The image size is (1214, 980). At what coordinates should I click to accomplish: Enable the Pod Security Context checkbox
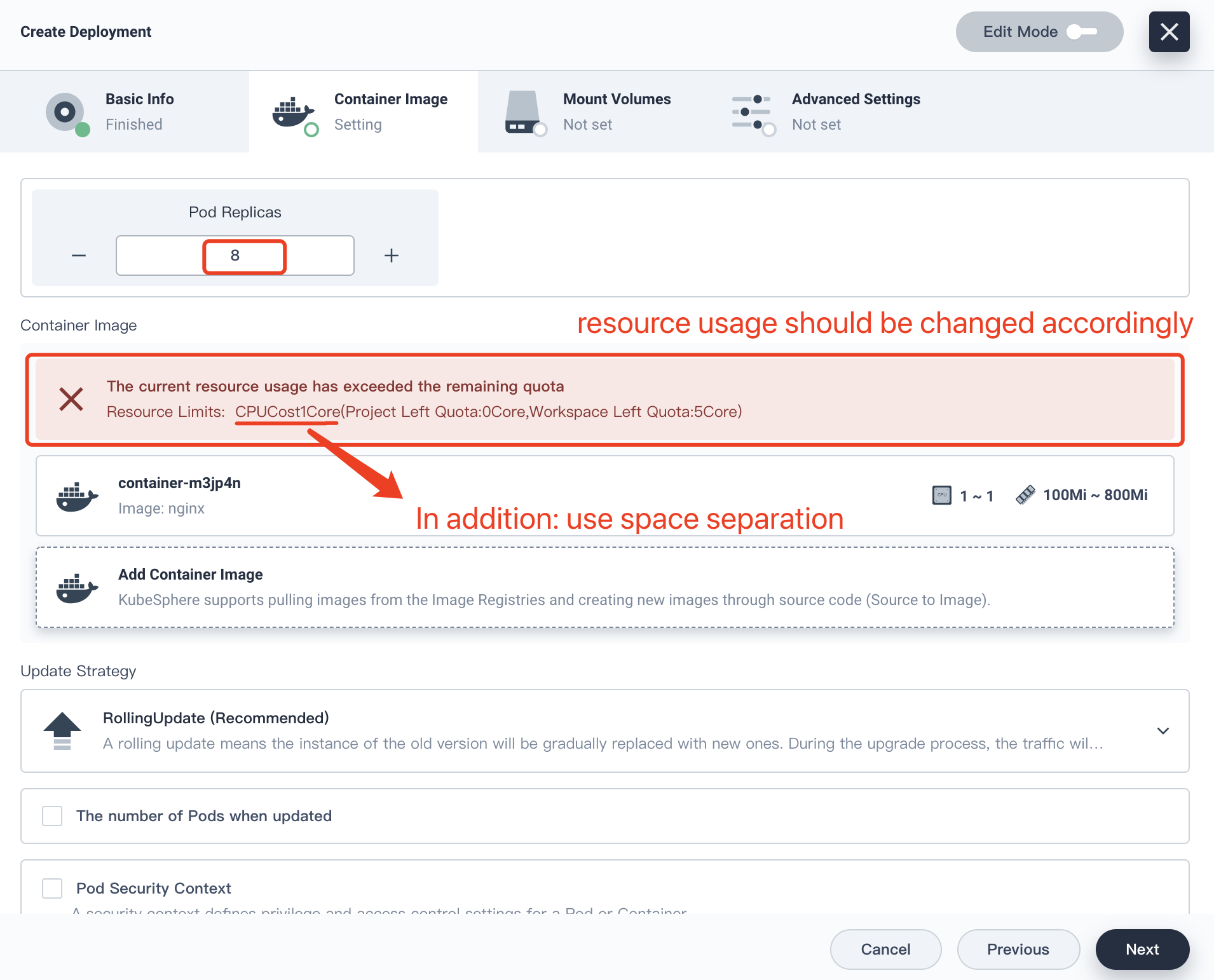click(x=52, y=888)
